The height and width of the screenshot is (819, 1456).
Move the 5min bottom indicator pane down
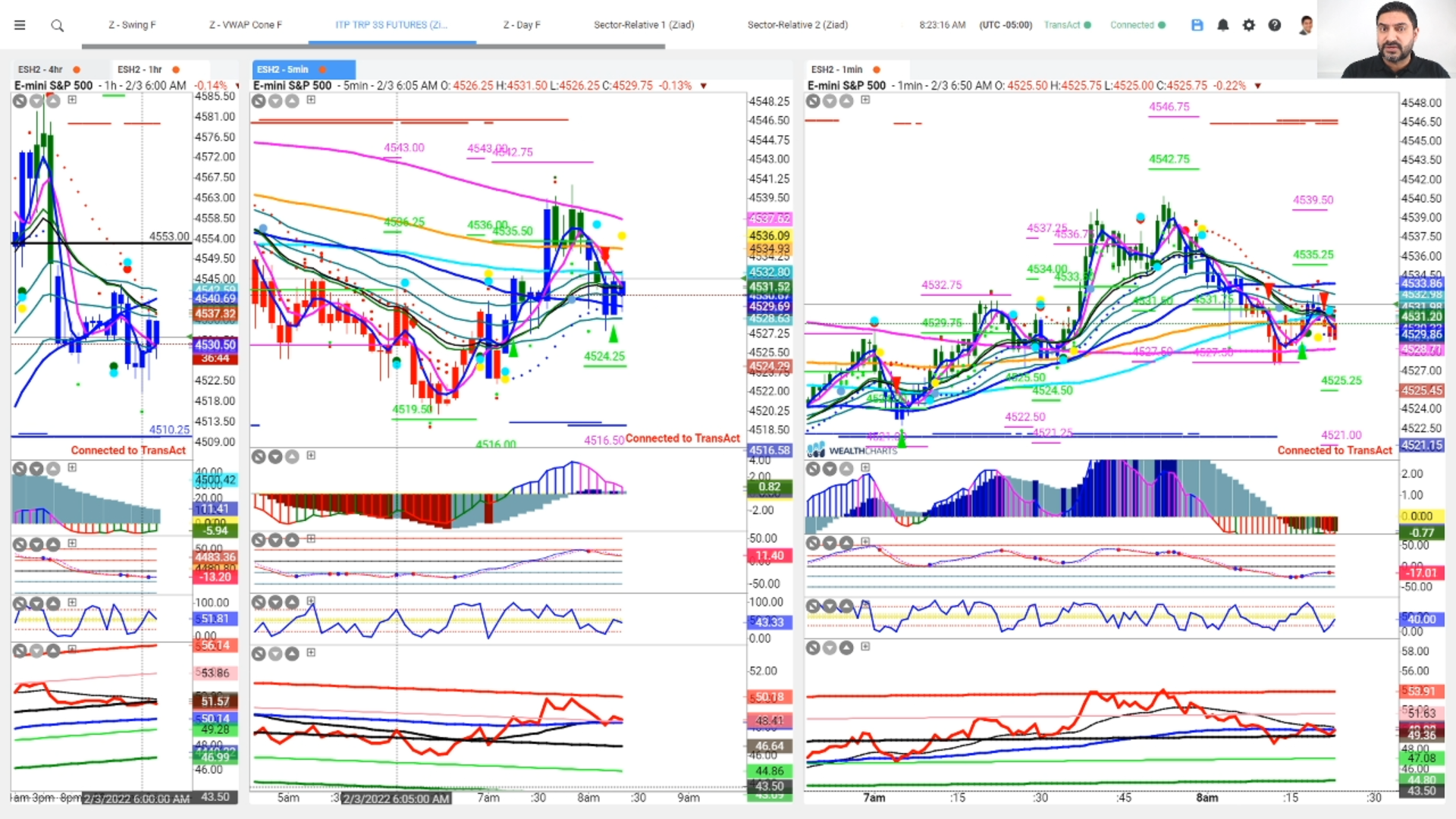point(275,654)
